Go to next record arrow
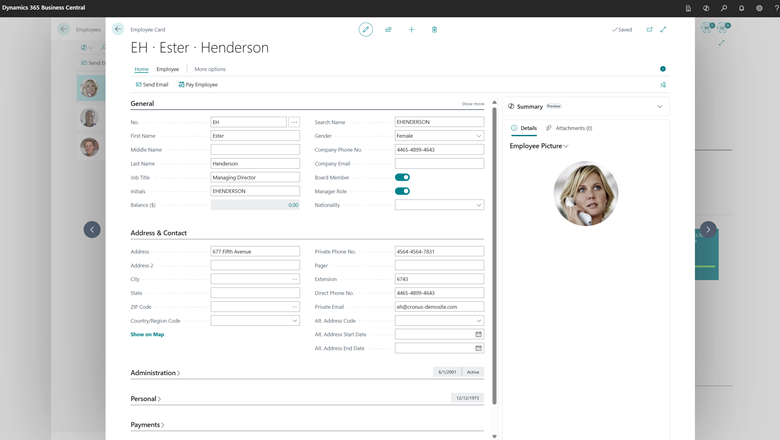This screenshot has height=440, width=780. 708,229
